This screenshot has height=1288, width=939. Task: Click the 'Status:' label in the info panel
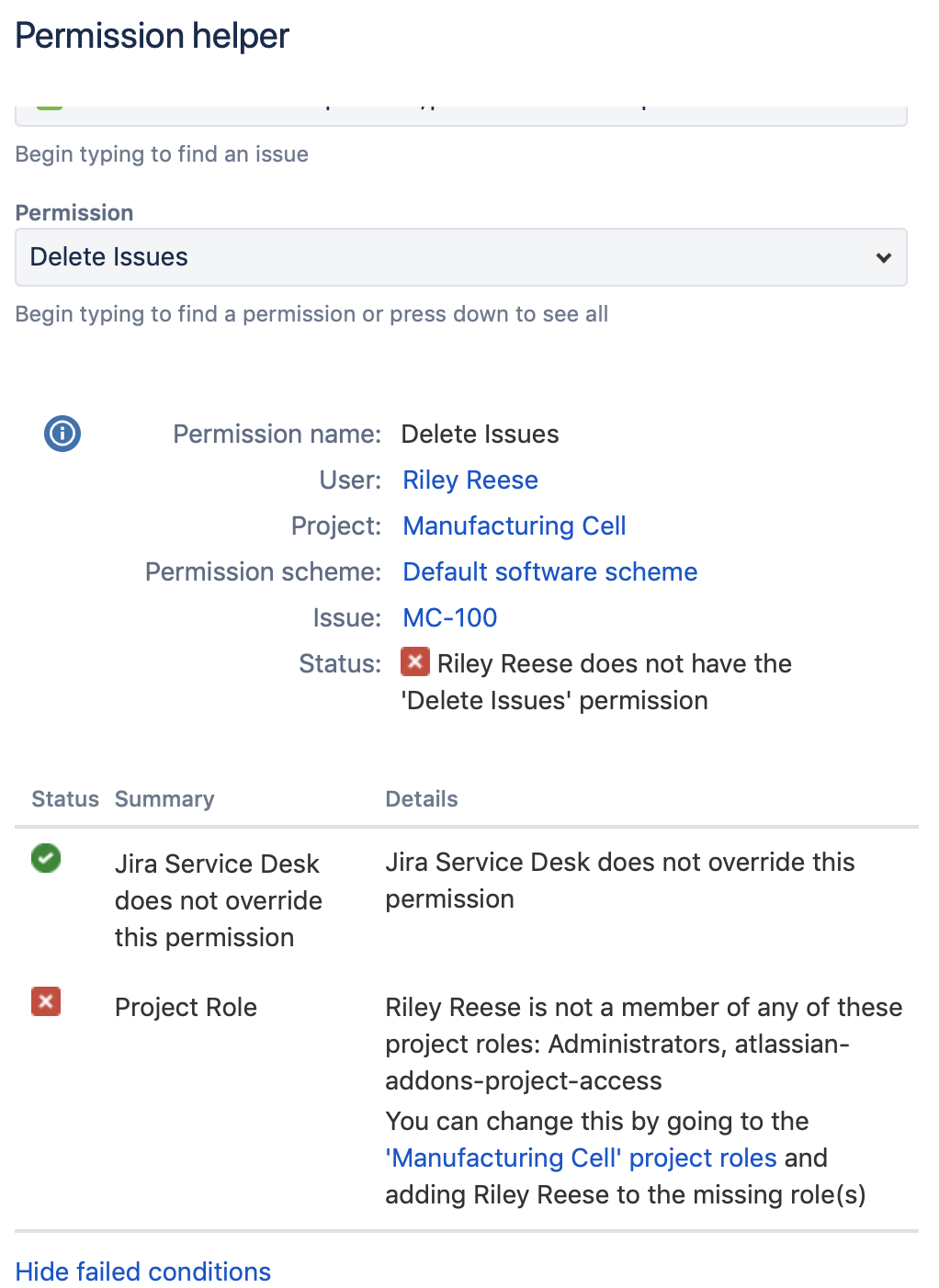tap(340, 663)
